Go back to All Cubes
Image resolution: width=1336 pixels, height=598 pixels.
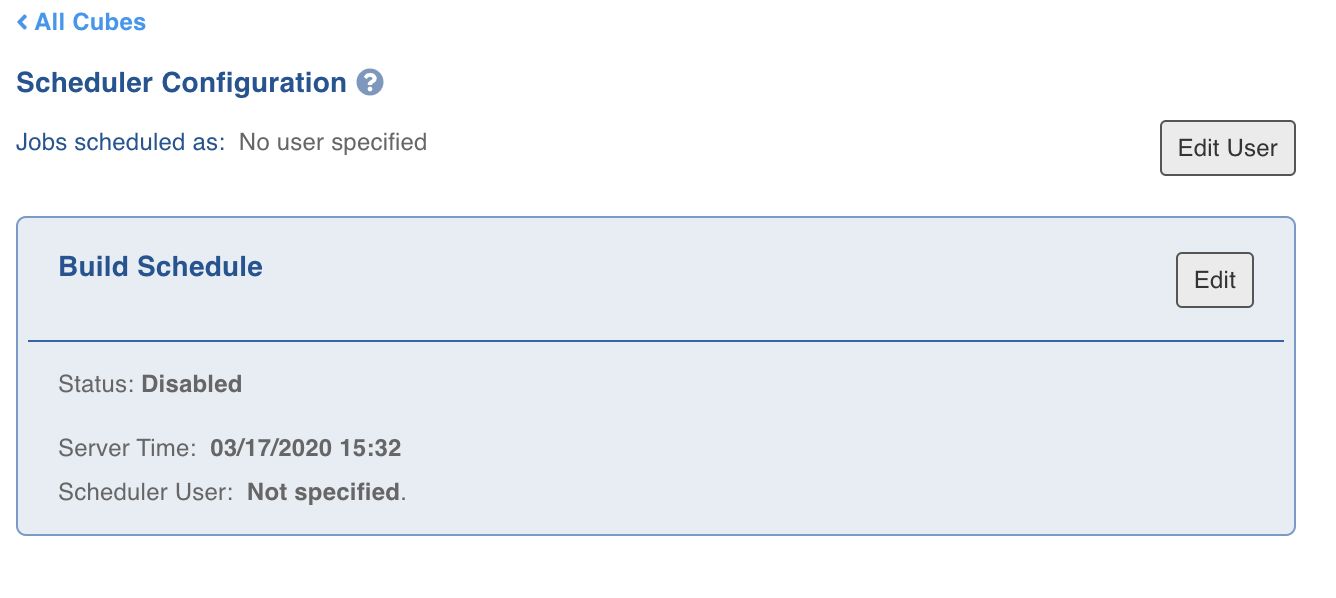(81, 22)
